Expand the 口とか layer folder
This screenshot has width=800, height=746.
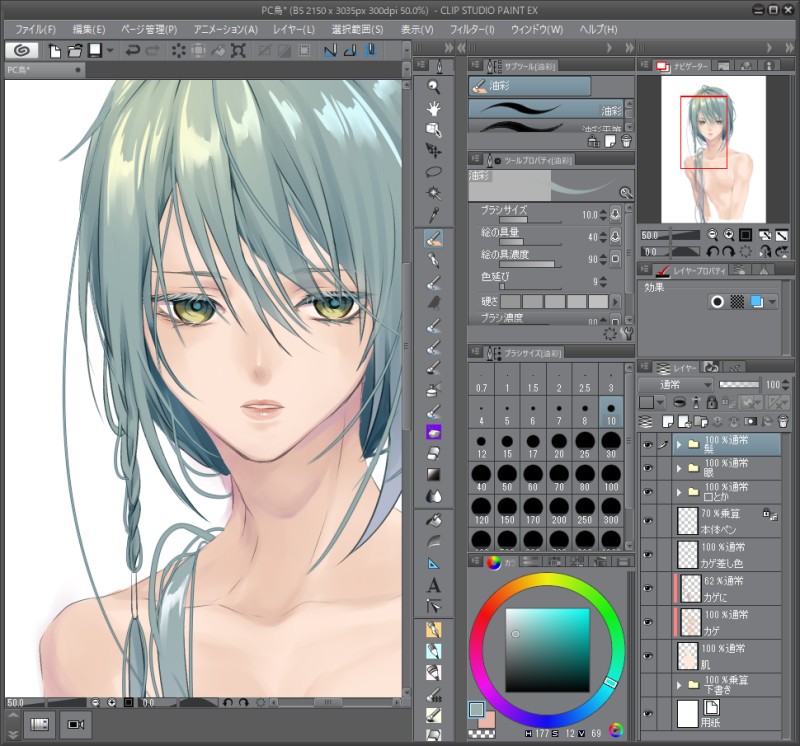pos(679,492)
